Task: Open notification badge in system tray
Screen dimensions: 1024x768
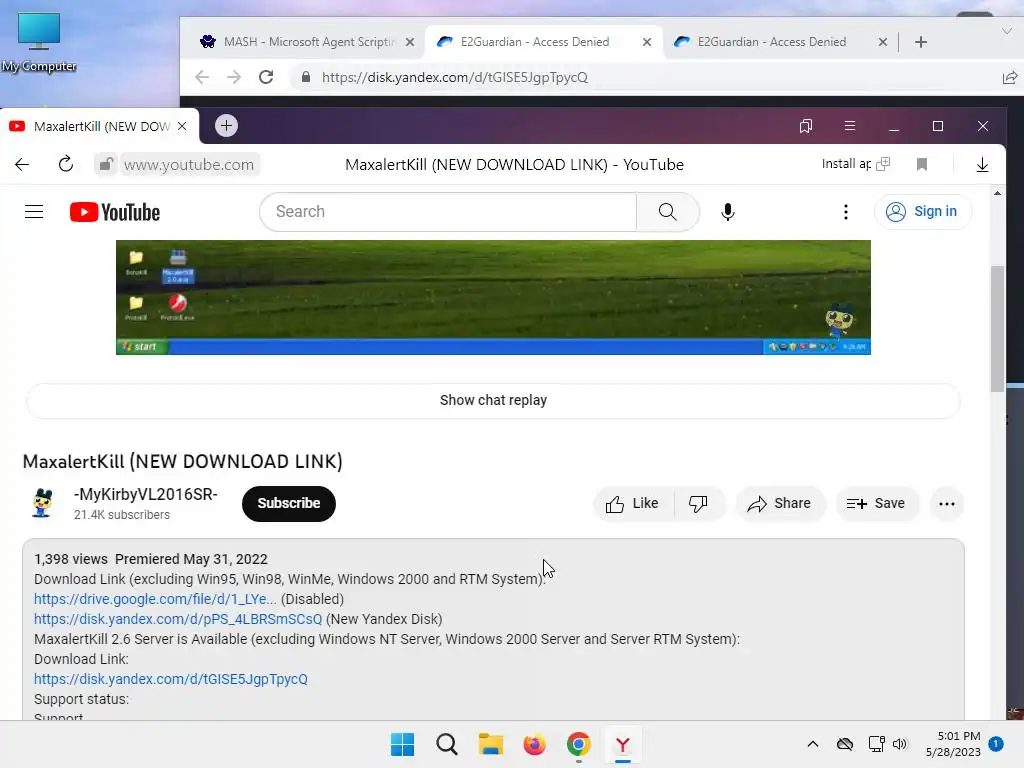Action: (996, 744)
